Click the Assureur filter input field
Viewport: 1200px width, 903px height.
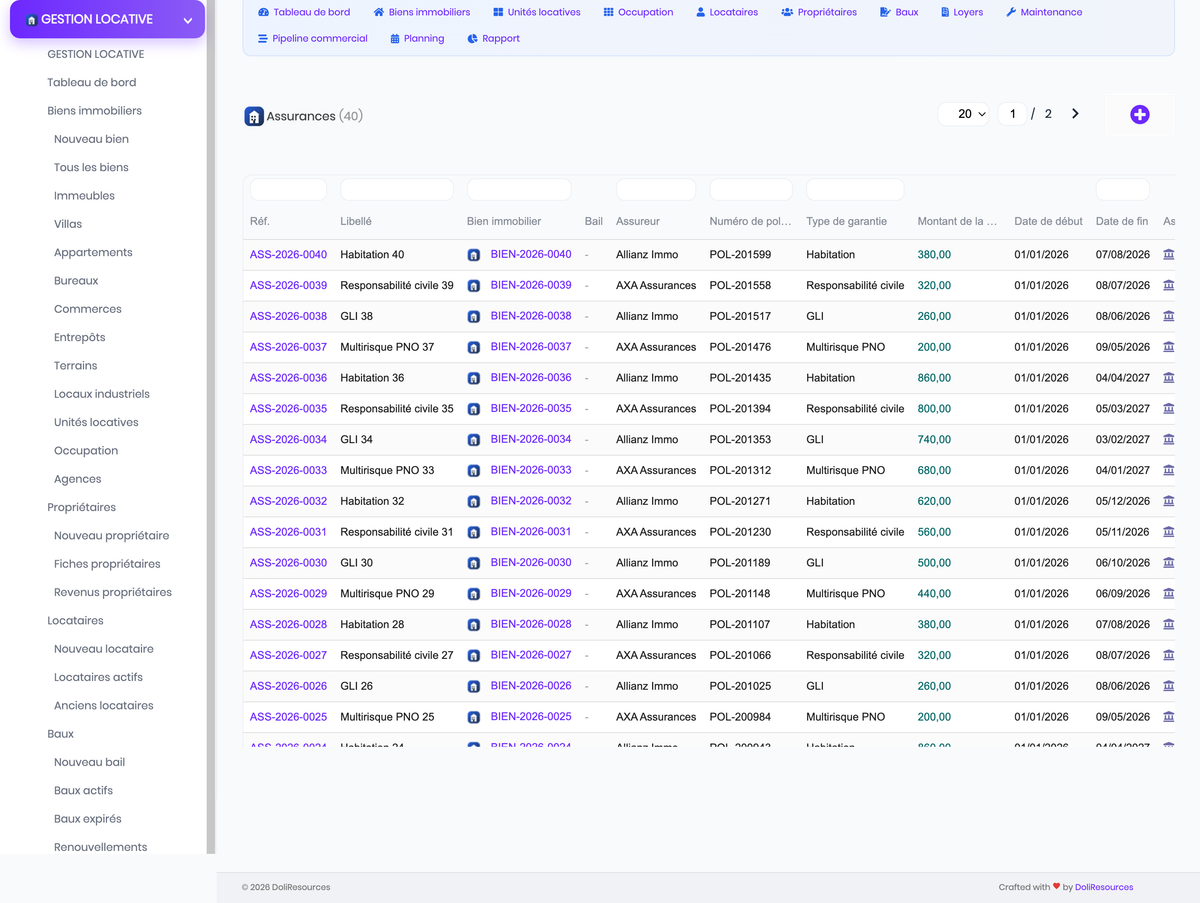(656, 190)
